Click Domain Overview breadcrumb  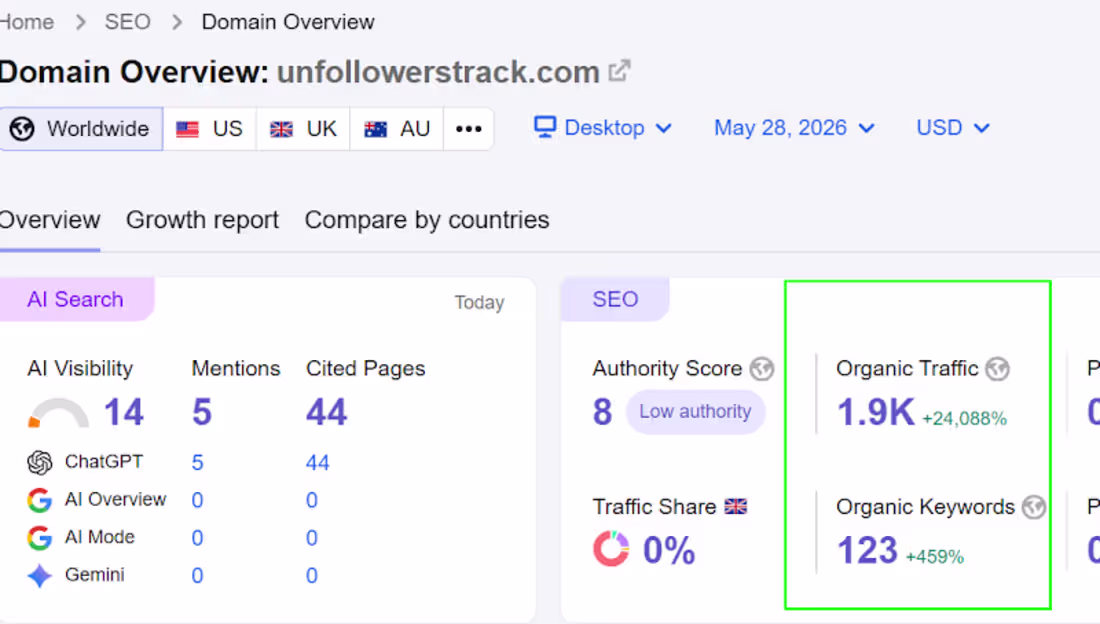tap(288, 22)
